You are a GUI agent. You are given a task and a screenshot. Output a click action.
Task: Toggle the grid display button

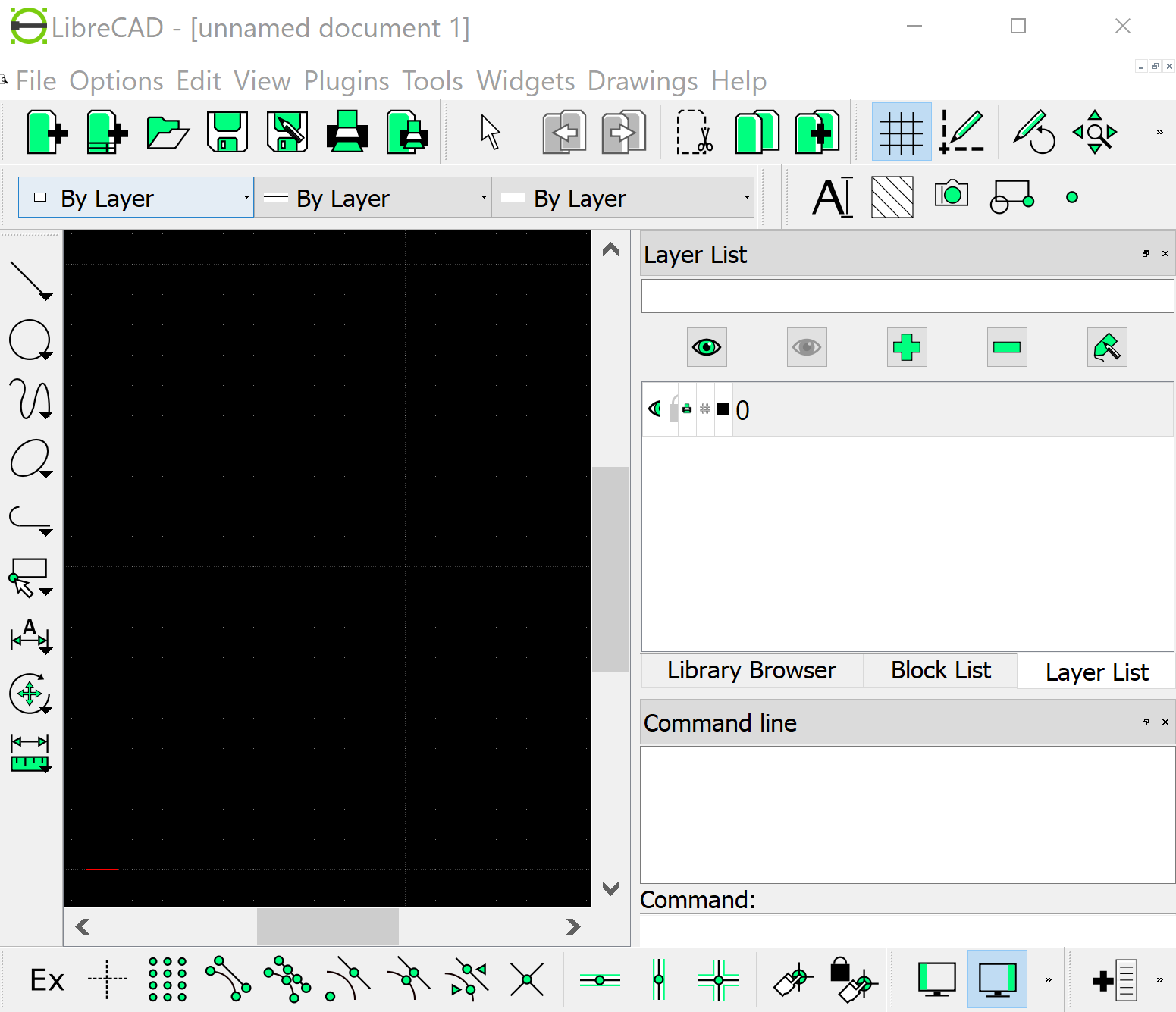pos(902,132)
